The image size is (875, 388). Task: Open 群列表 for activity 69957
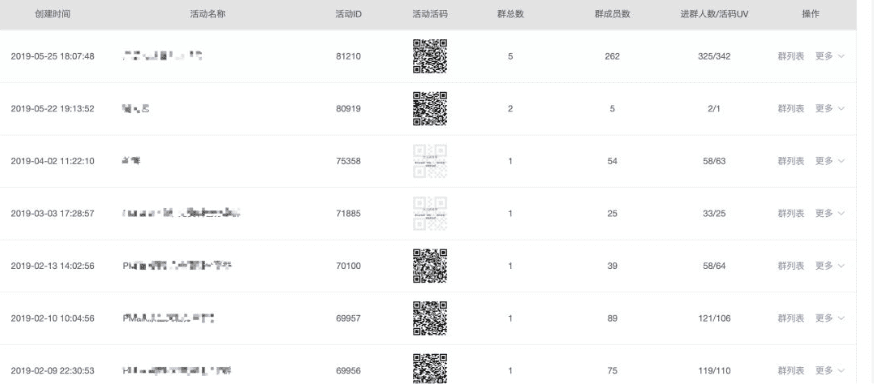coord(791,318)
